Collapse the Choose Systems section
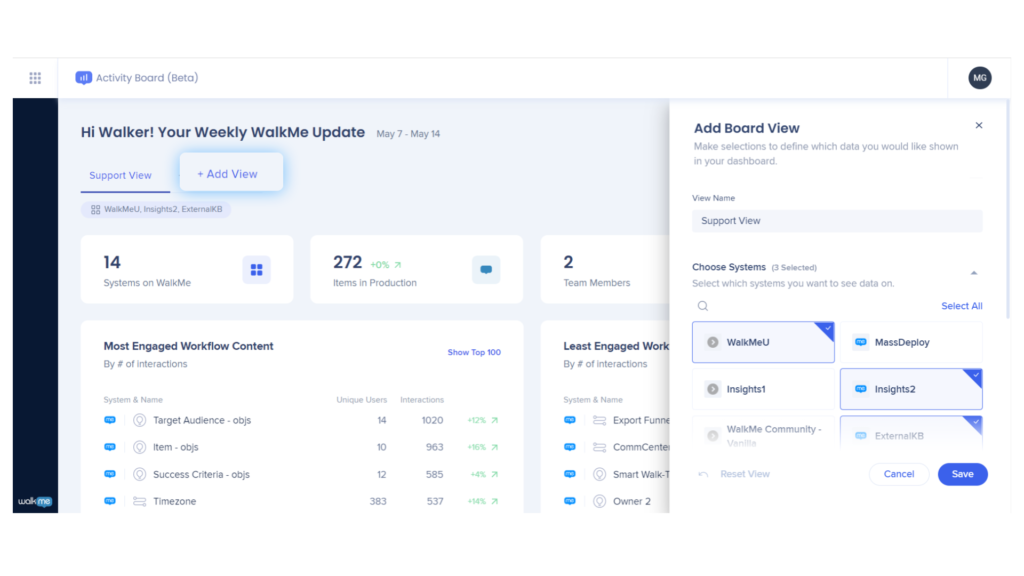Viewport: 1024px width, 576px height. (x=974, y=272)
